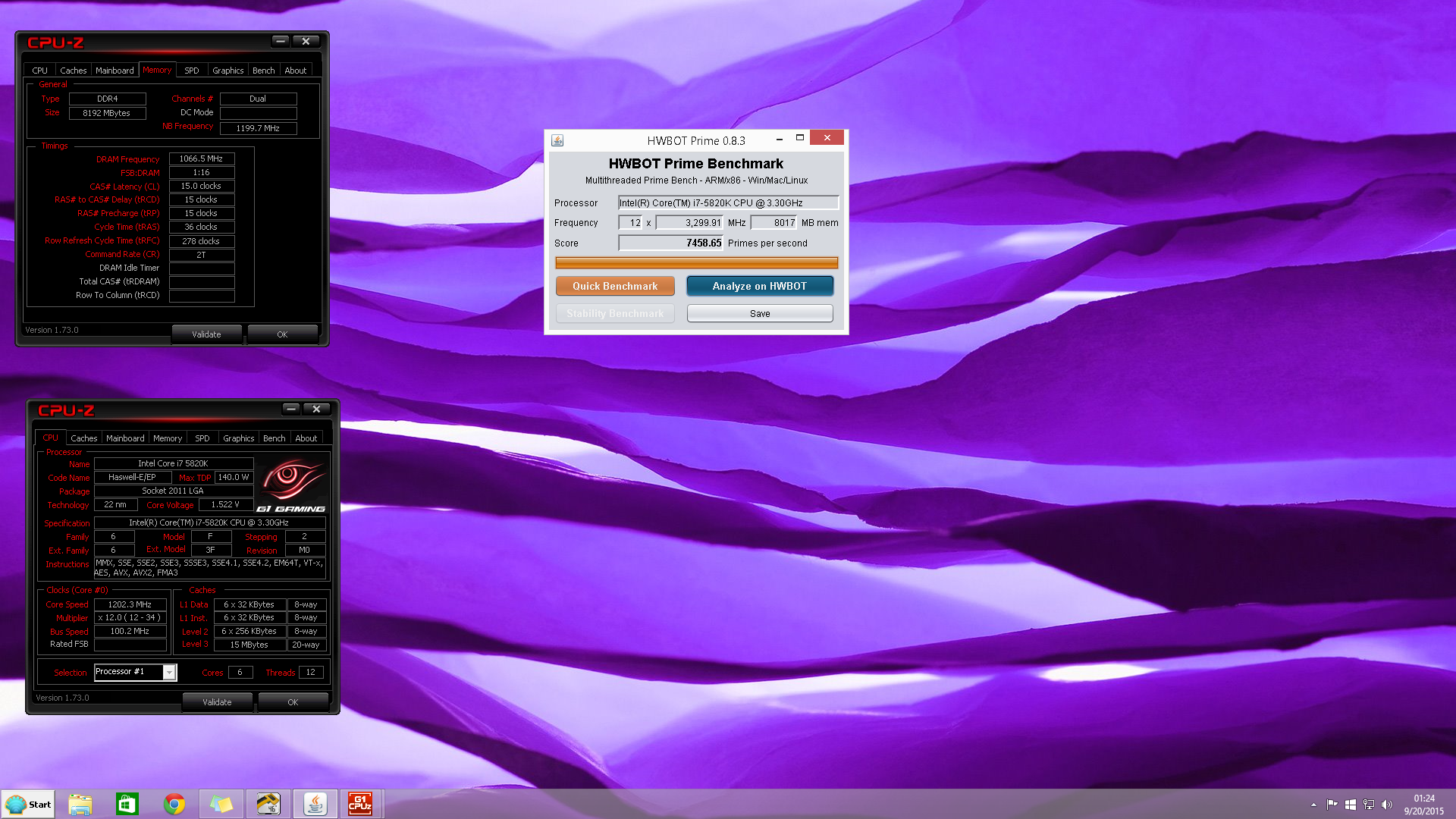Minimize the top CPU-Z Memory window
This screenshot has width=1456, height=819.
281,41
